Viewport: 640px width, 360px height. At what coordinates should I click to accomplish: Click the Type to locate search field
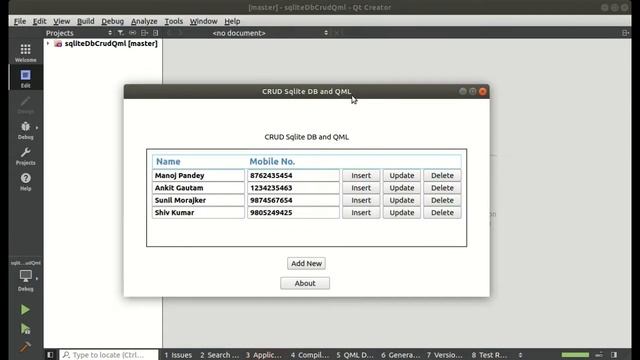[x=109, y=355]
